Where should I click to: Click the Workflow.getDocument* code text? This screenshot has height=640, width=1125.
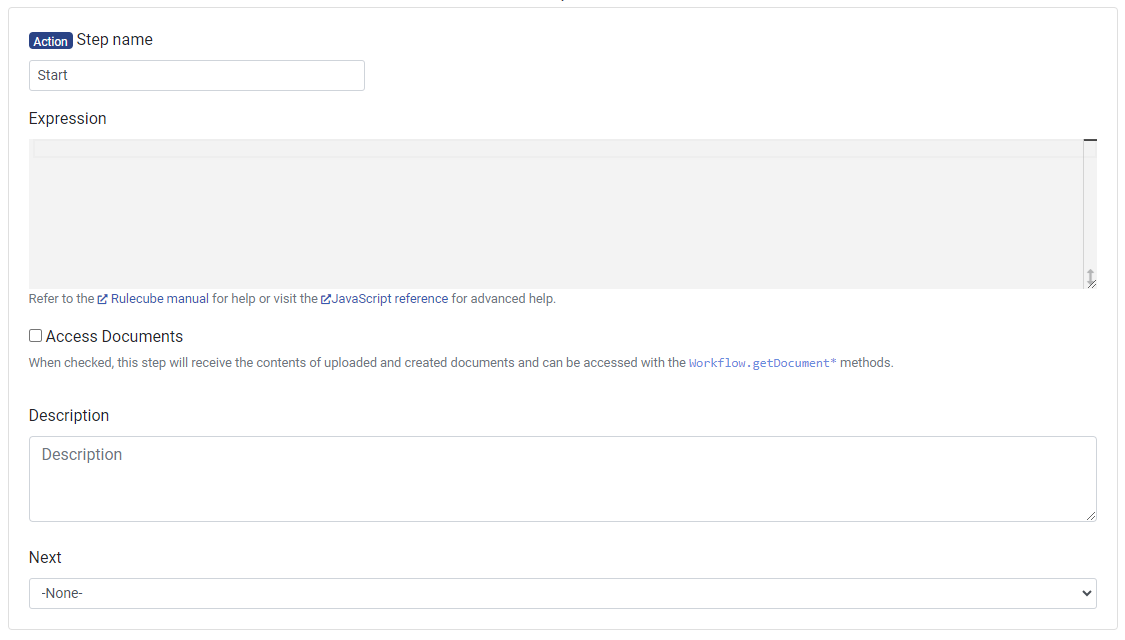(762, 363)
